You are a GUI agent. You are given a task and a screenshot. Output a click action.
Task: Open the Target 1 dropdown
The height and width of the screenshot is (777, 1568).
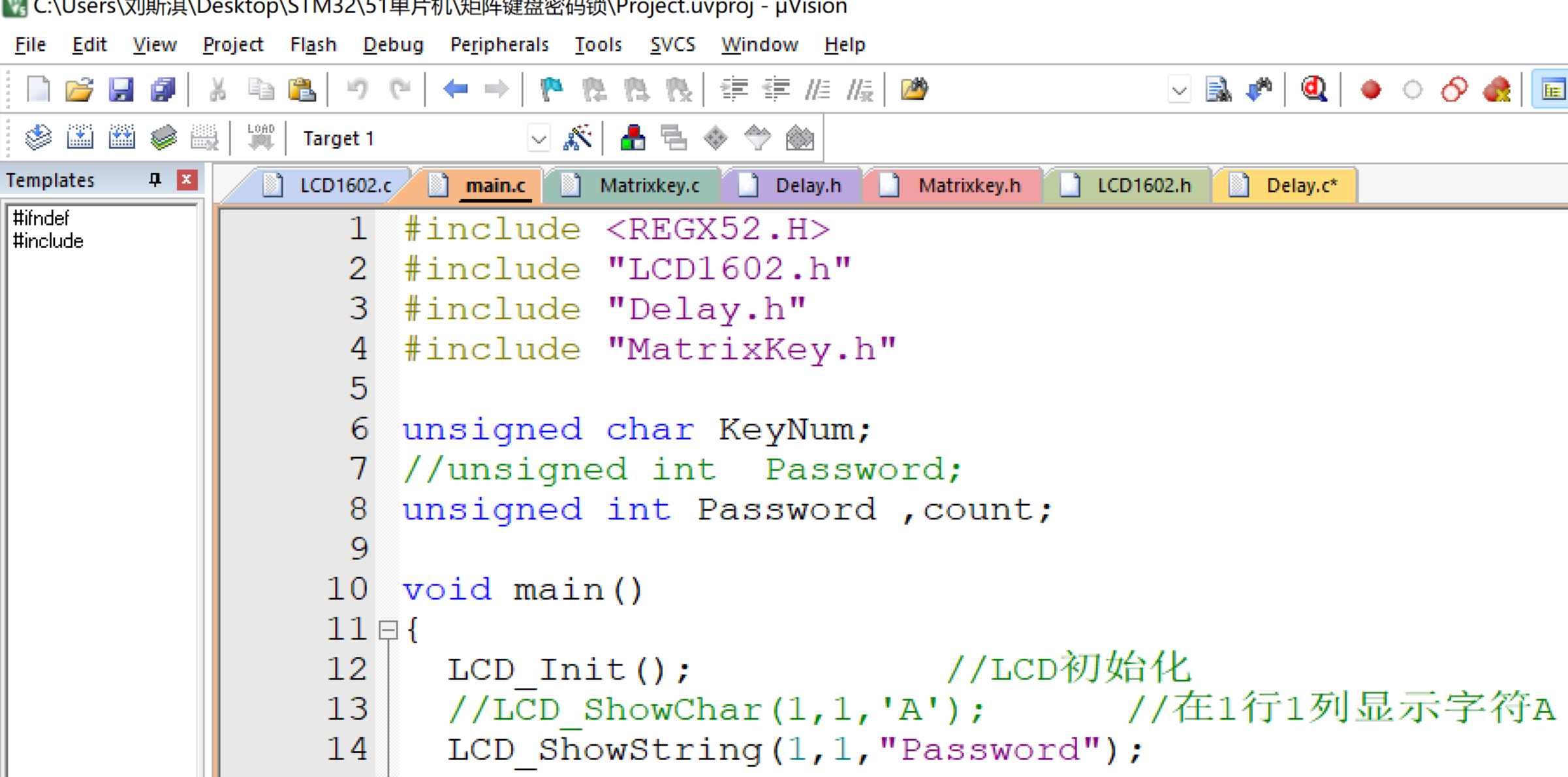click(x=538, y=138)
